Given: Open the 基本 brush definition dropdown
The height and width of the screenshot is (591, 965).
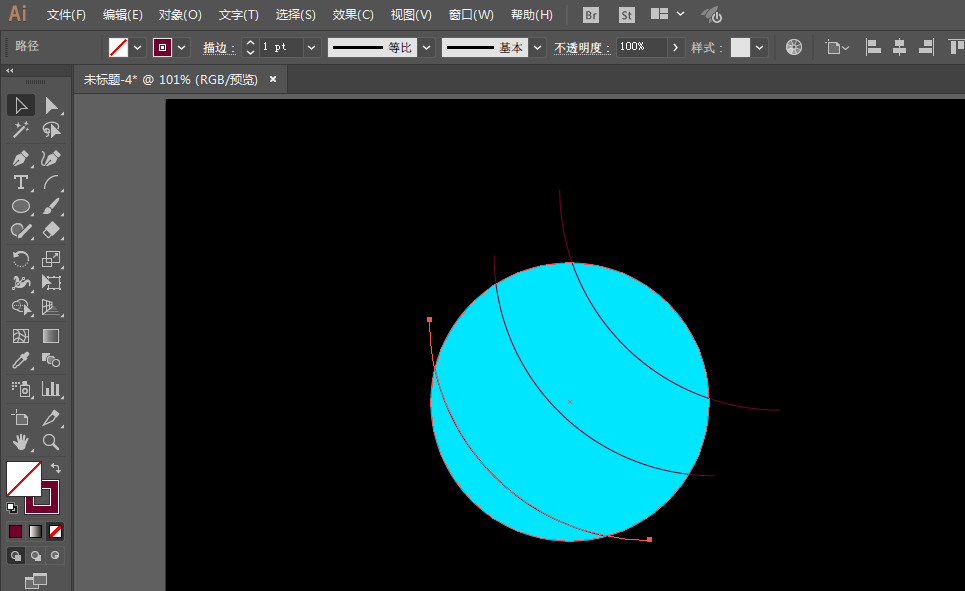Looking at the screenshot, I should (538, 47).
